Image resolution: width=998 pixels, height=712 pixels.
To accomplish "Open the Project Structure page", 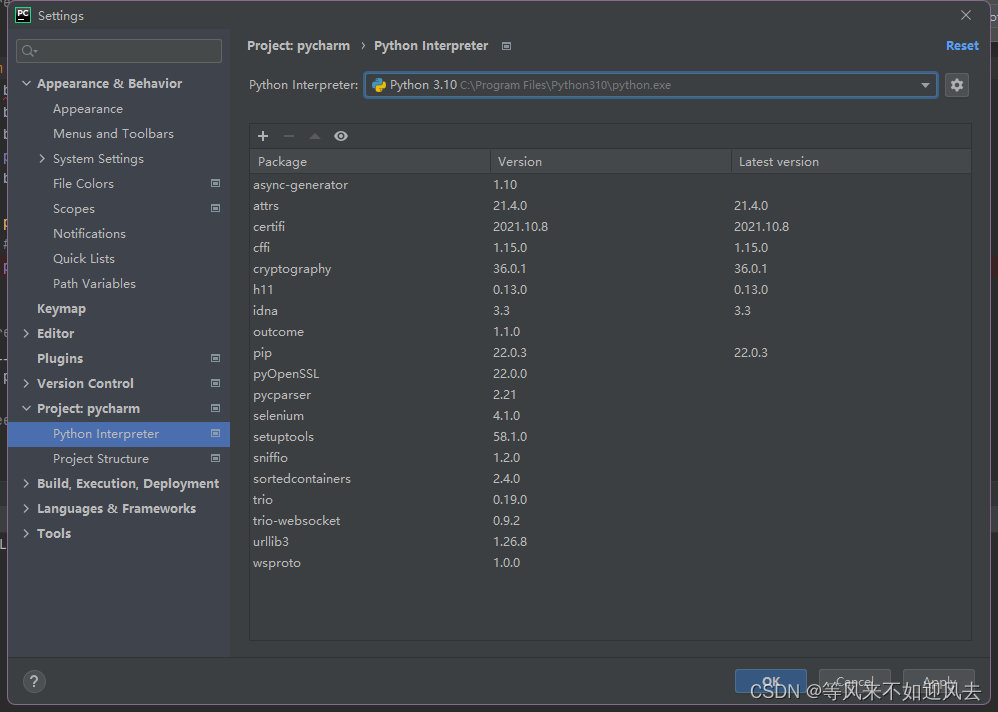I will 101,459.
